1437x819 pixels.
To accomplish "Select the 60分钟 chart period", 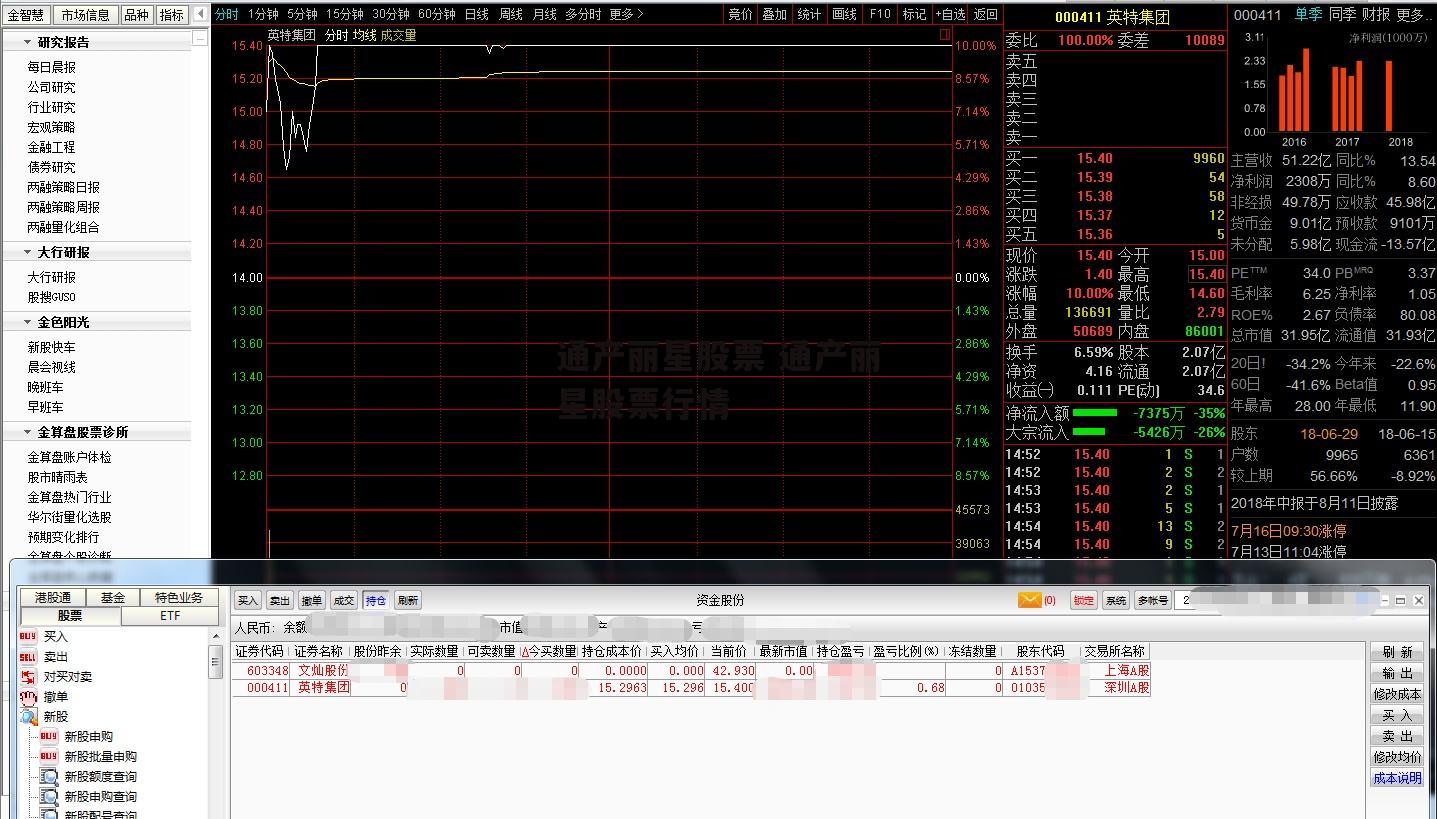I will tap(437, 14).
